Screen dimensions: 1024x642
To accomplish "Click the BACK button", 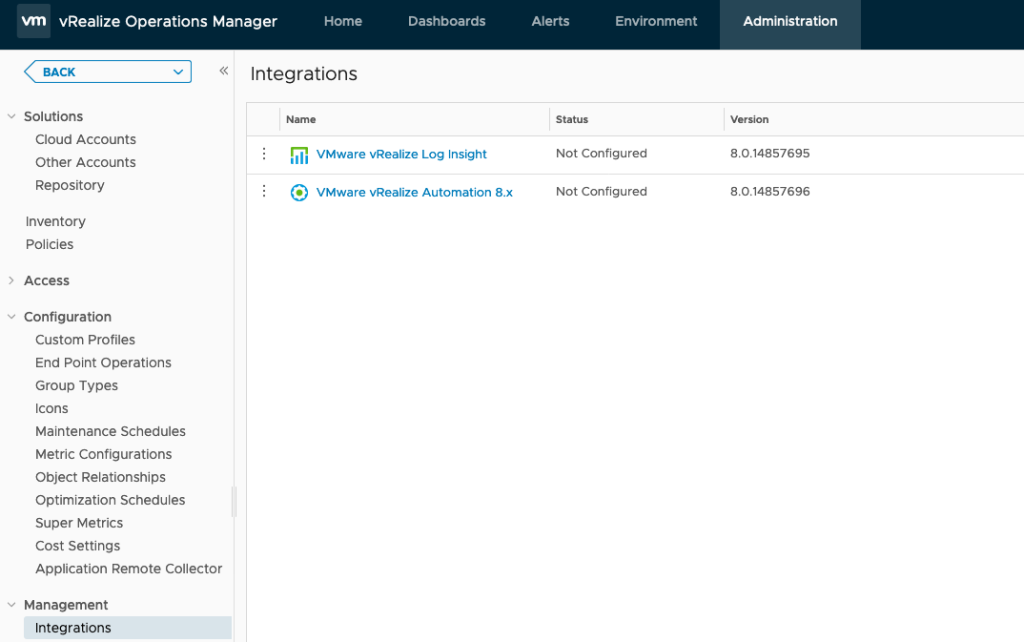I will (x=108, y=72).
